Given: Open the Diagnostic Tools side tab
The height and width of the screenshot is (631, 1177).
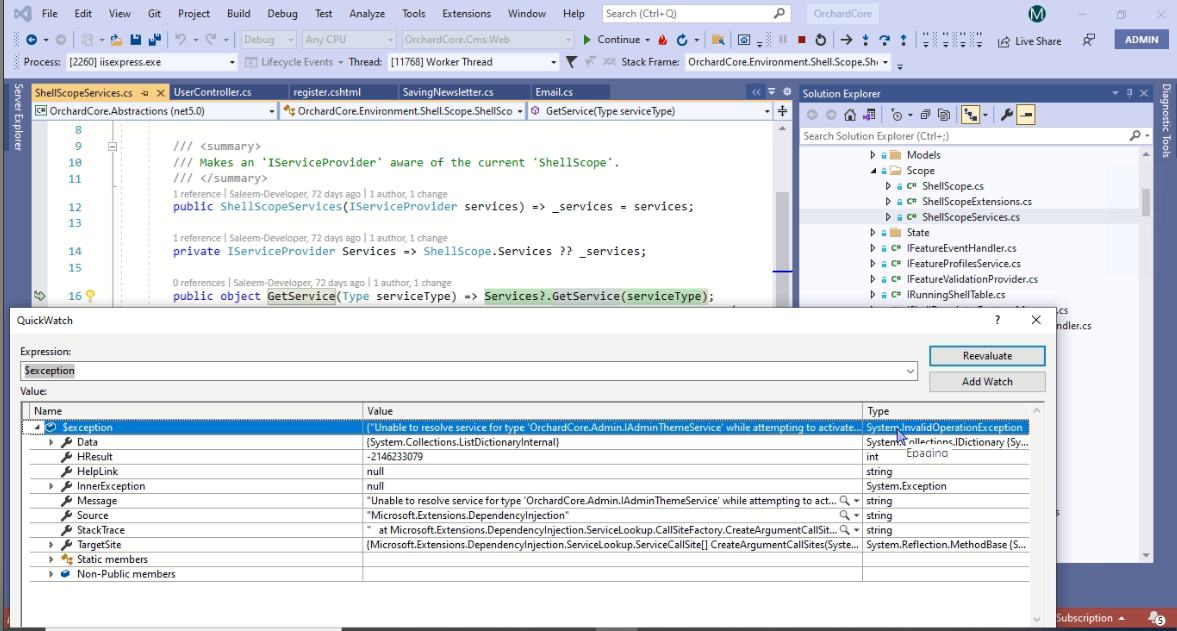Looking at the screenshot, I should click(x=1166, y=120).
